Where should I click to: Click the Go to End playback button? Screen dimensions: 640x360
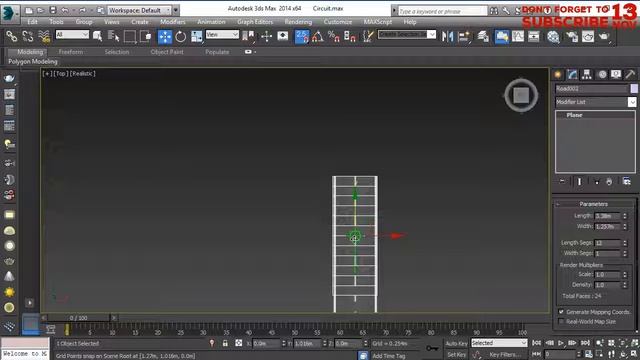(585, 343)
